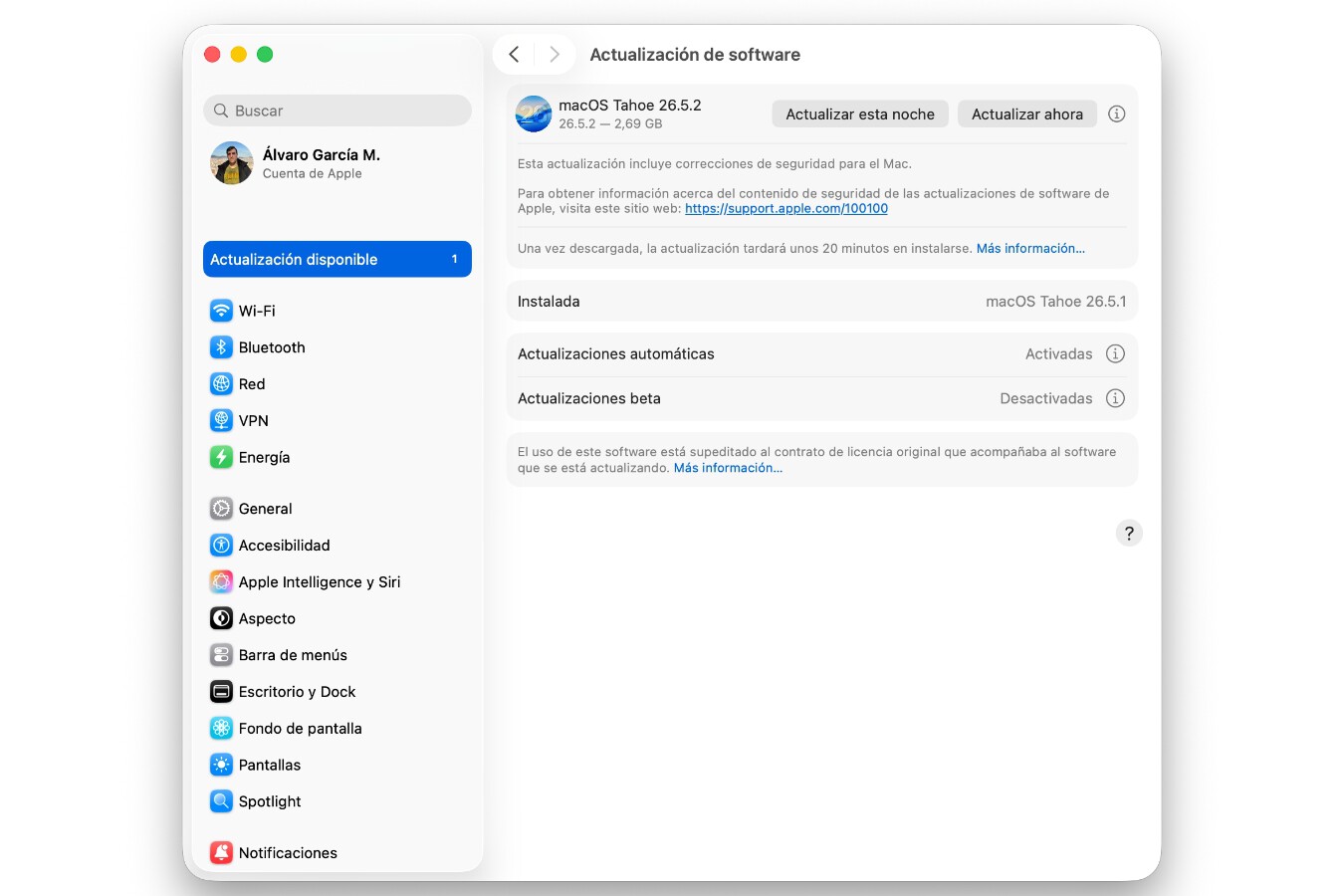The width and height of the screenshot is (1344, 896).
Task: Click the red Notificaciones bell icon
Action: point(221,852)
